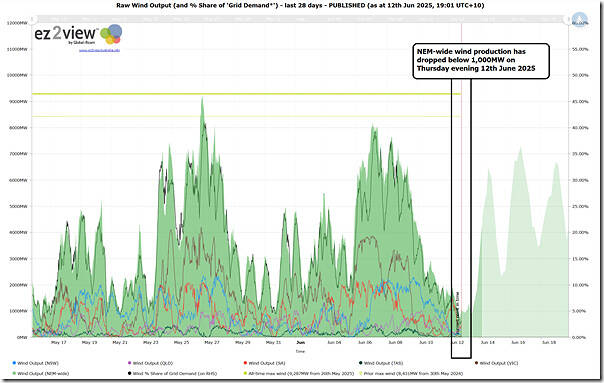This screenshot has height=383, width=604.
Task: Click the '15.00%' right axis label
Action: (581, 259)
